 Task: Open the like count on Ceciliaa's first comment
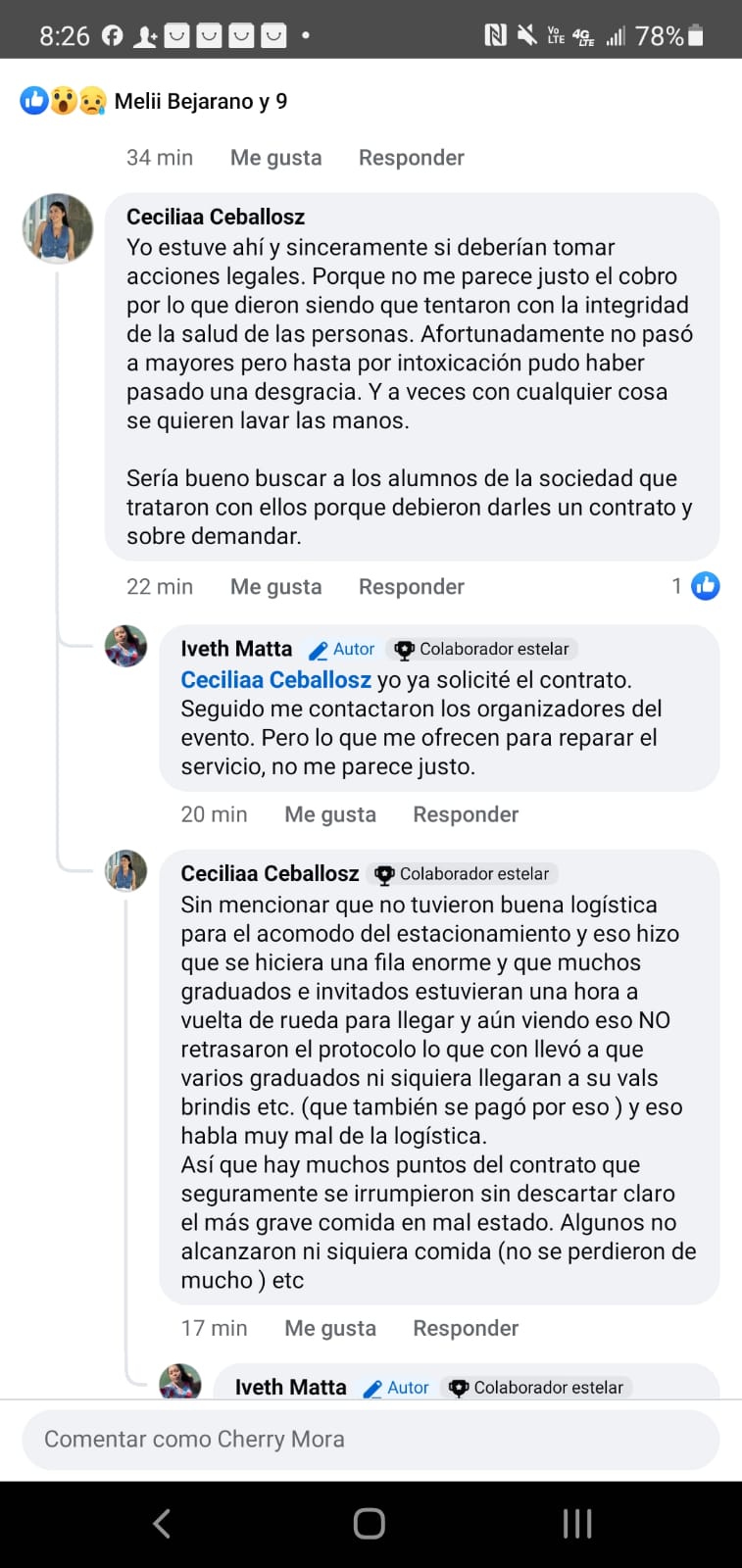(697, 586)
